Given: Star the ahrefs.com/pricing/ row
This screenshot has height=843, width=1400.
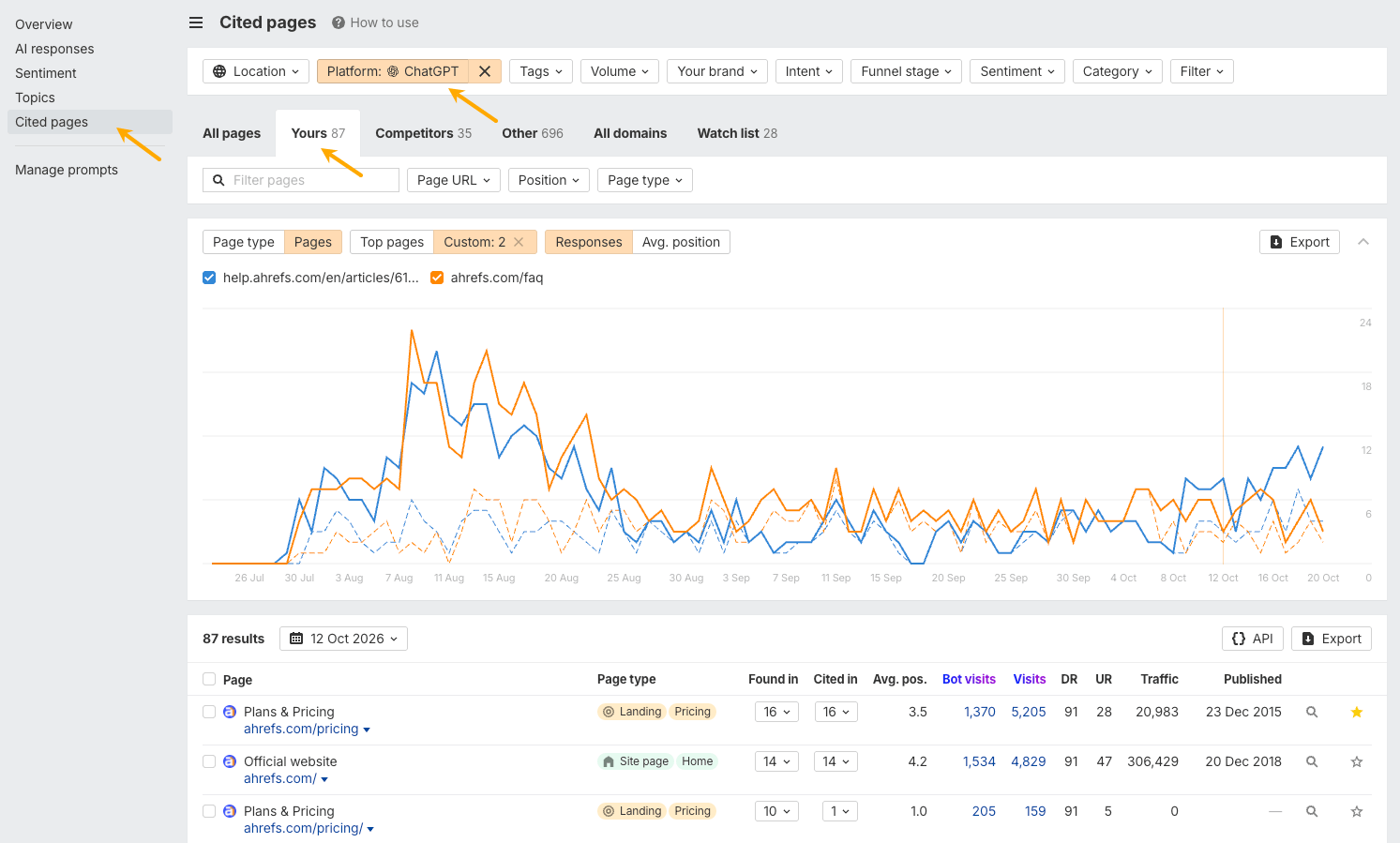Looking at the screenshot, I should (1357, 812).
